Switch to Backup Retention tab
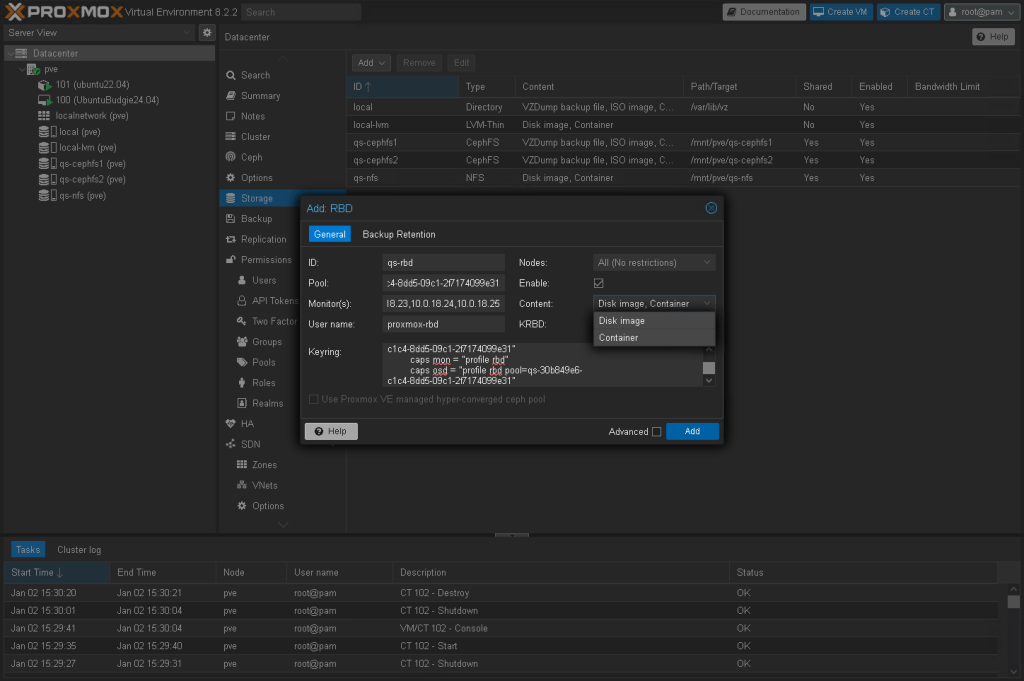Viewport: 1024px width, 681px height. (398, 234)
